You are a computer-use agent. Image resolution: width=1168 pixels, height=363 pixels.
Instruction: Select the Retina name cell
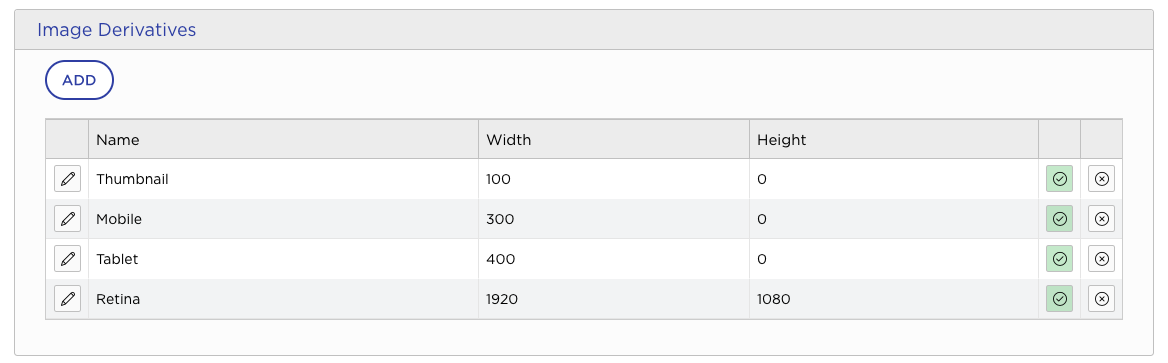click(x=283, y=299)
